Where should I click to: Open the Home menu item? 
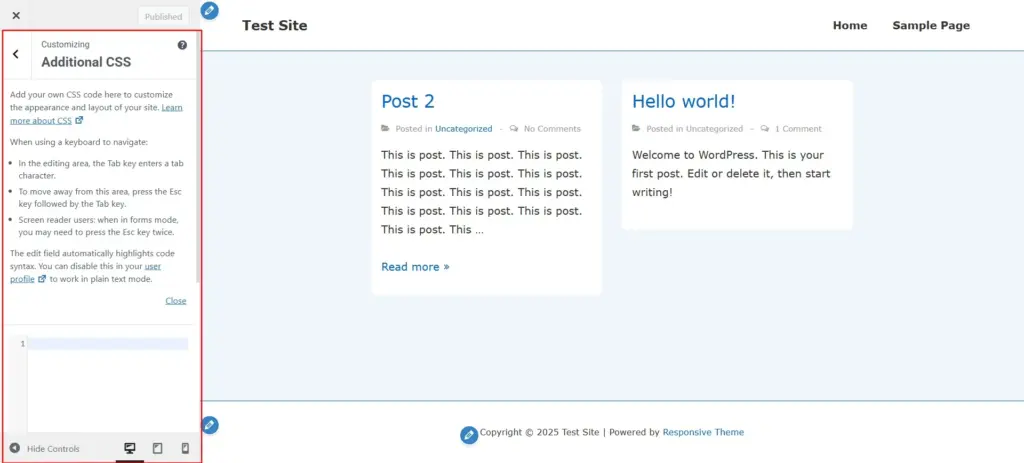pyautogui.click(x=850, y=25)
